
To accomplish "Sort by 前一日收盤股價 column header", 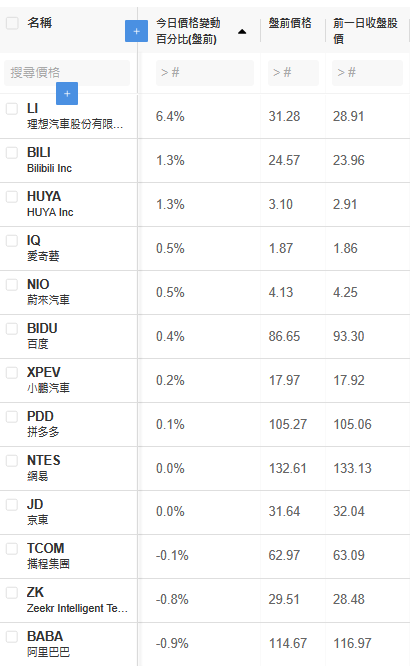I will point(365,31).
